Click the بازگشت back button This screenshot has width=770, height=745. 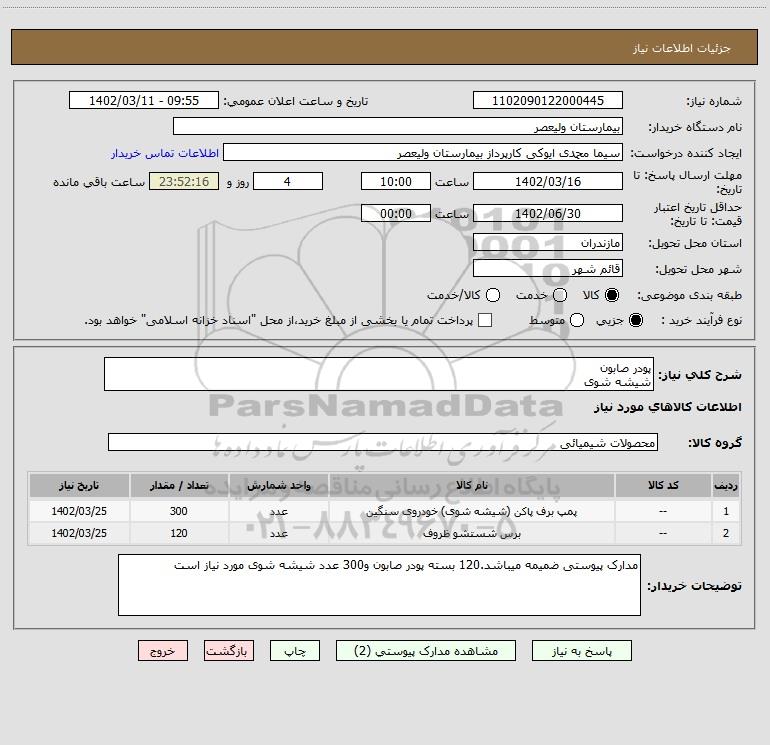pyautogui.click(x=229, y=651)
